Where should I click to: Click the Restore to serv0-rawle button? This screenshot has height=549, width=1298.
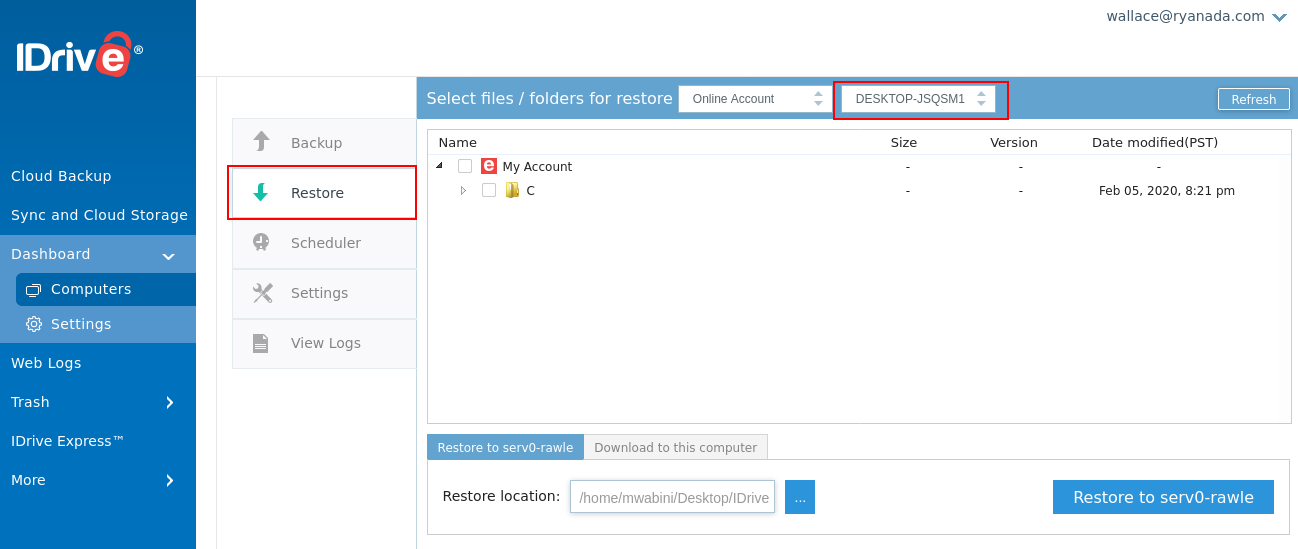click(1162, 497)
